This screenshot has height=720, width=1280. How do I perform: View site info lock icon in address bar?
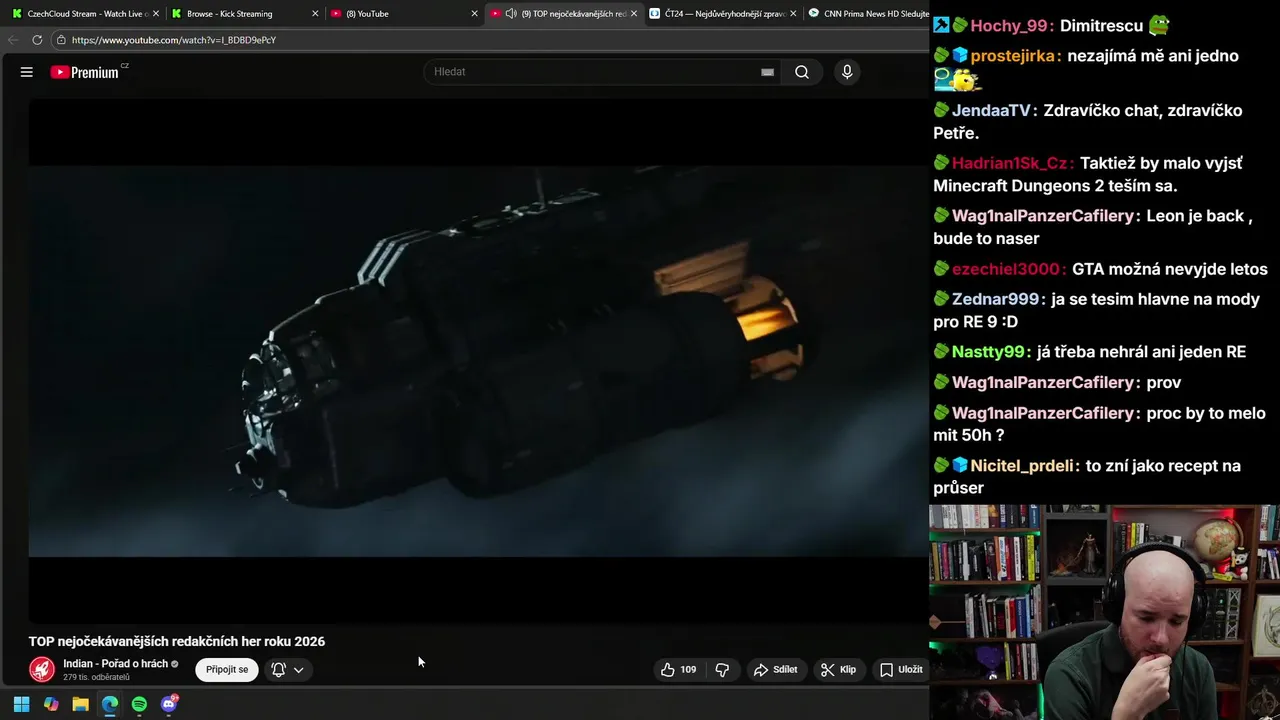pos(61,40)
